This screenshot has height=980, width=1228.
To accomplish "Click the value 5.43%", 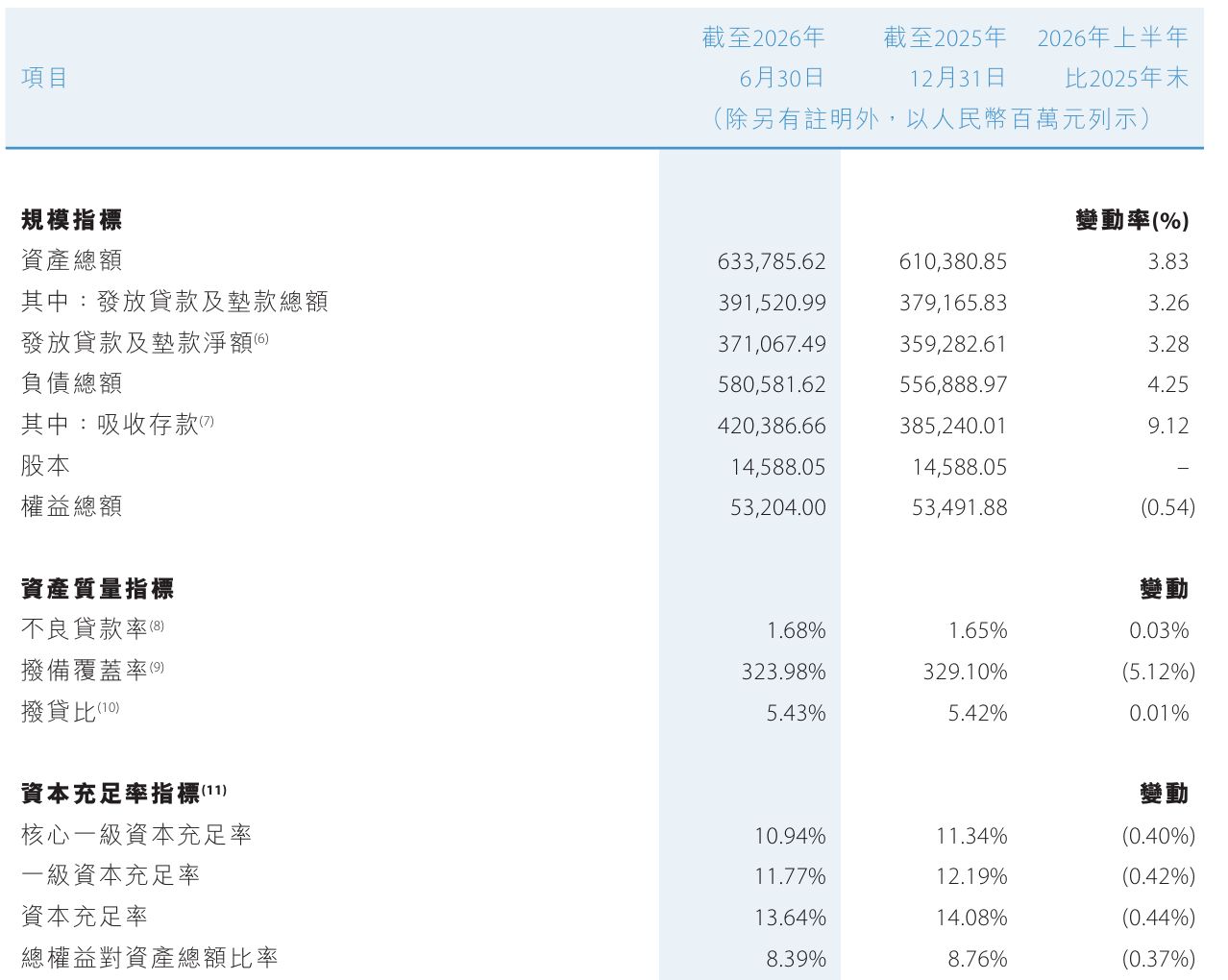I will coord(796,713).
